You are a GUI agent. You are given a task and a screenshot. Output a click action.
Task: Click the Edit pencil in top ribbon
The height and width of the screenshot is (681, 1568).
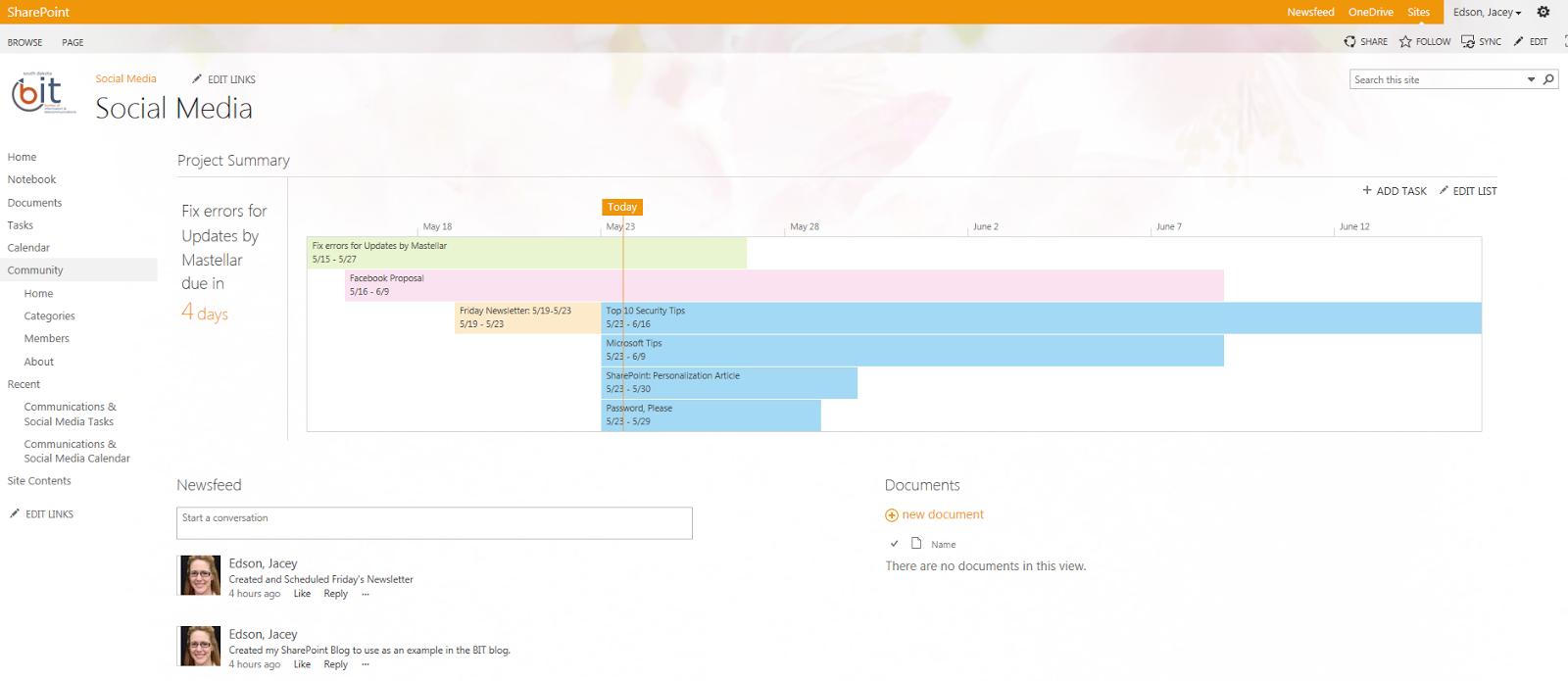pos(1518,41)
